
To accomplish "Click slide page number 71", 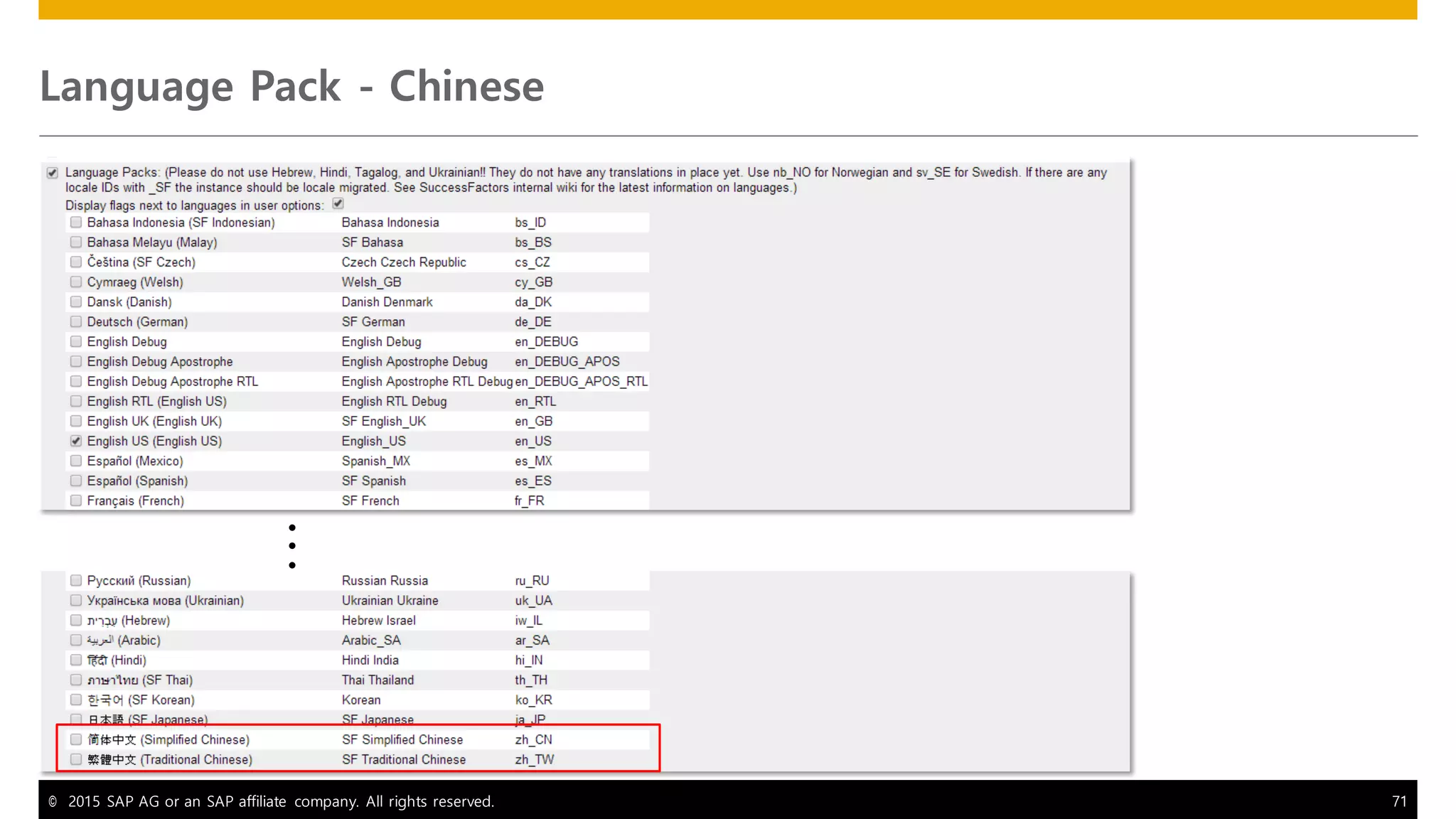I will pos(1399,802).
